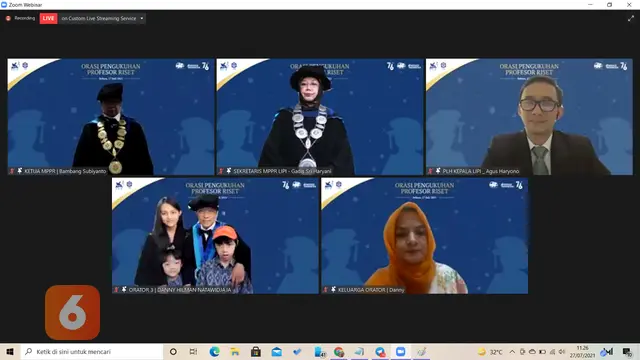Image resolution: width=640 pixels, height=360 pixels.
Task: Open the pen drawing app on taskbar
Action: 421,351
